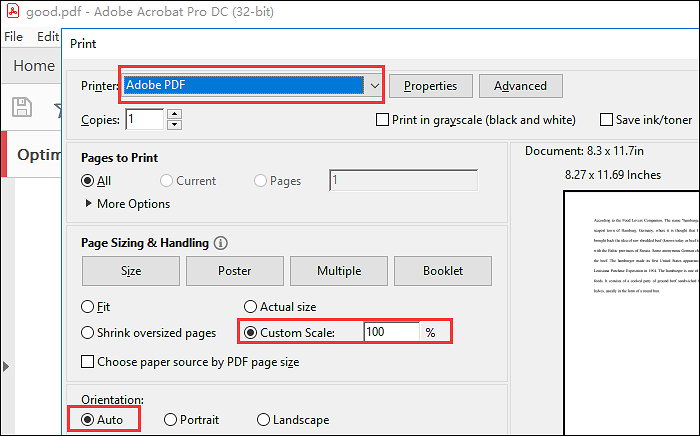Click the Properties button
Screen dimensions: 700x436
coord(430,86)
